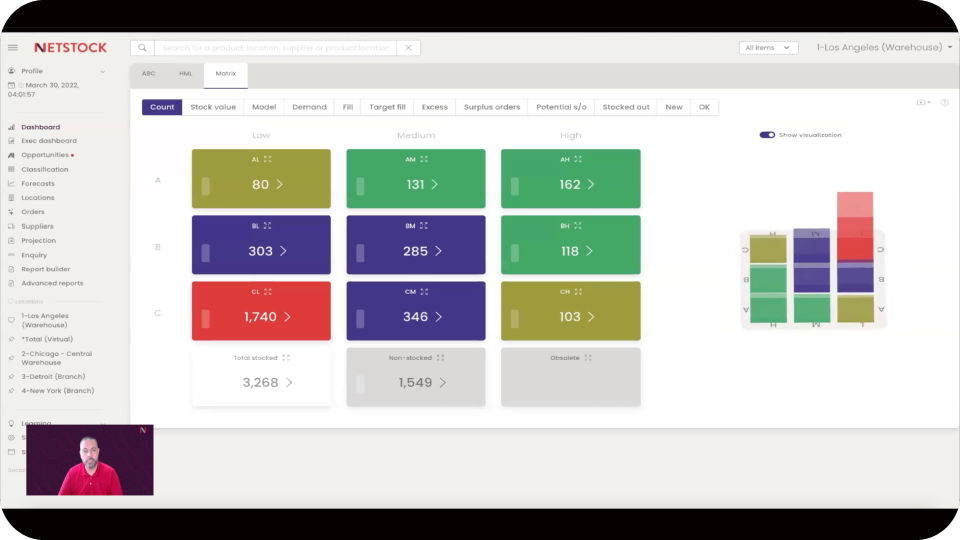Select the Excess filter
The width and height of the screenshot is (960, 540).
(435, 107)
